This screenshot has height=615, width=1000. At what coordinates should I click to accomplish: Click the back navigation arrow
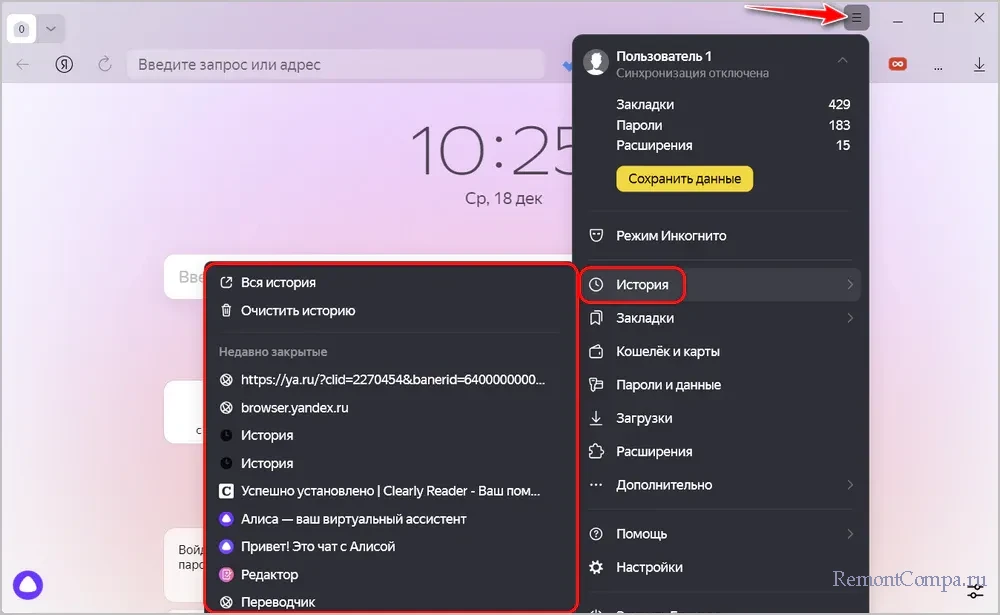pos(23,64)
